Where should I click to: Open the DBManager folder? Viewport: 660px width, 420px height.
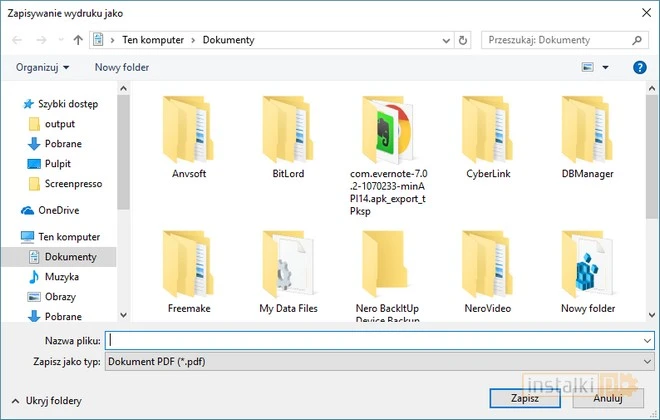pos(588,131)
